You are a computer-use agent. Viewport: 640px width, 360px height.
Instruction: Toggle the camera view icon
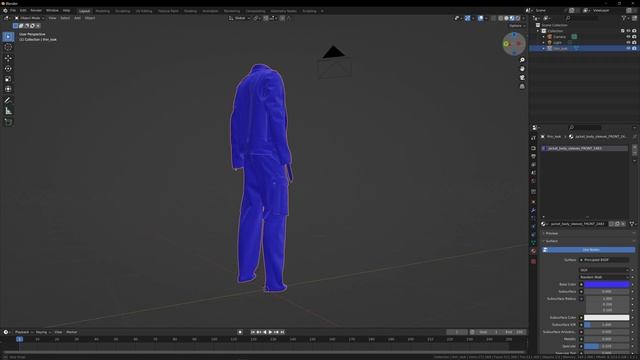[522, 78]
